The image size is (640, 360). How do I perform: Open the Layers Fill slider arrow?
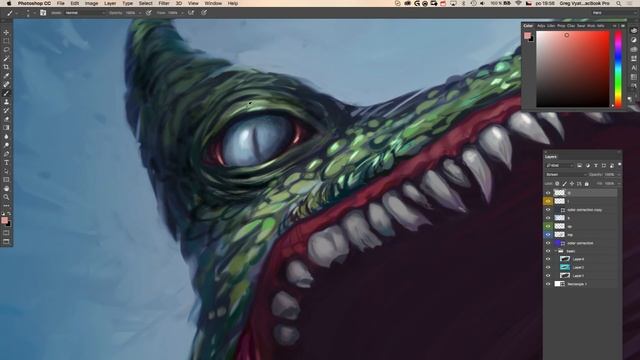pos(618,184)
